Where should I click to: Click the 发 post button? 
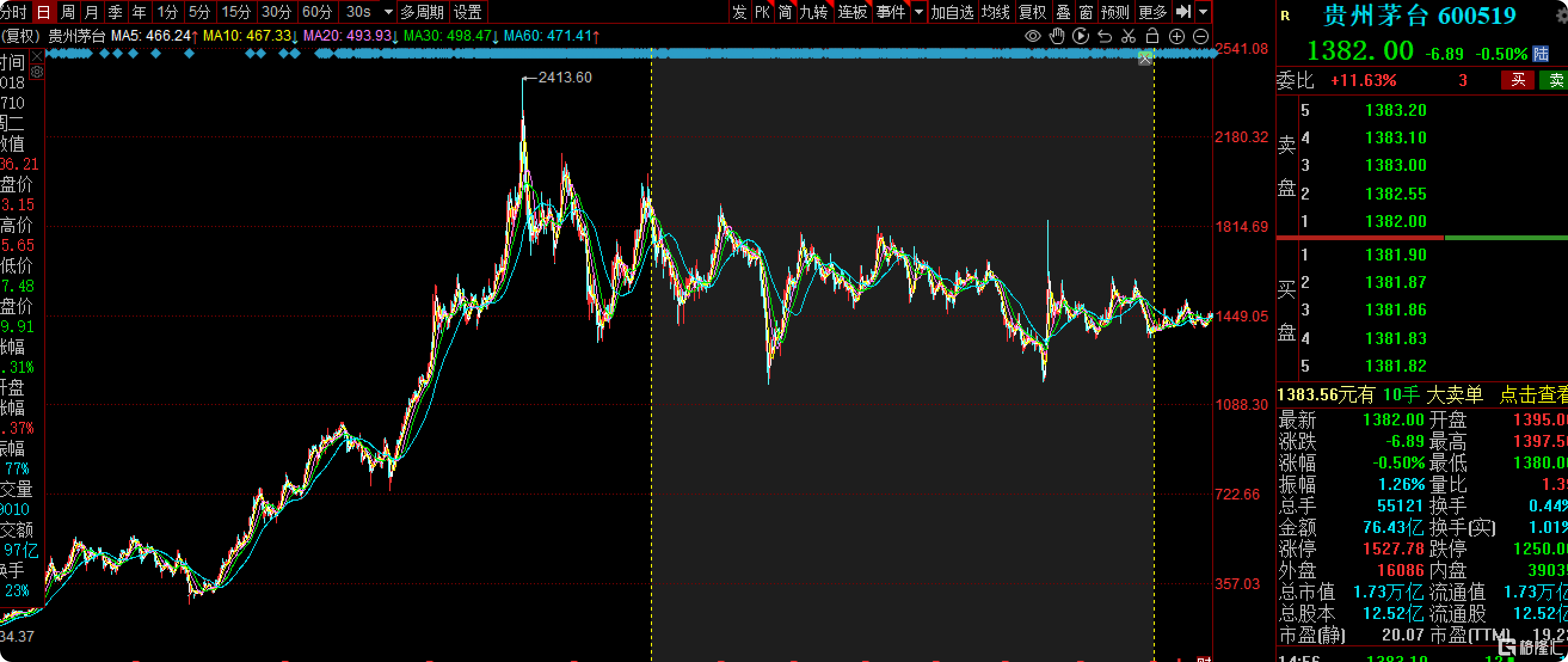click(739, 11)
